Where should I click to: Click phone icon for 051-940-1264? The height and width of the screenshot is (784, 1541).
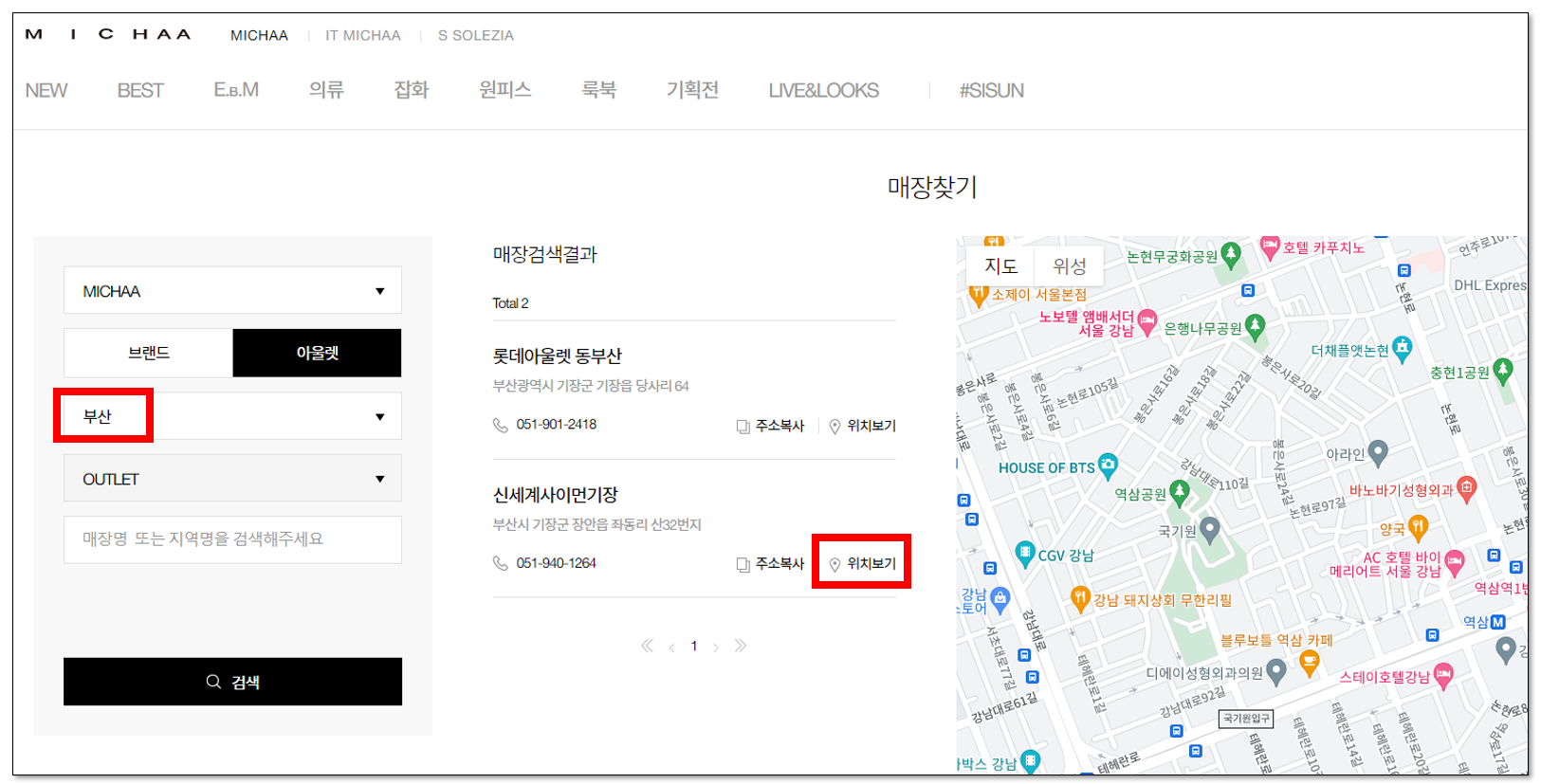[501, 563]
